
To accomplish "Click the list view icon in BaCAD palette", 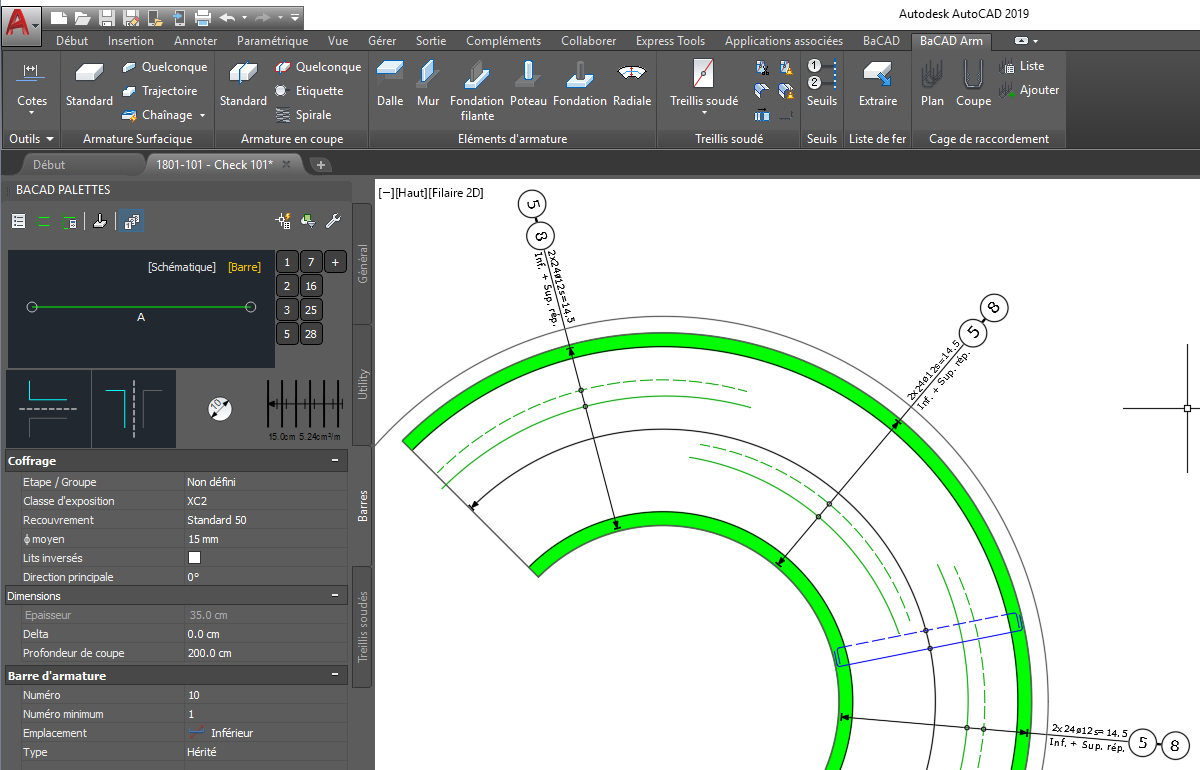I will [x=18, y=221].
